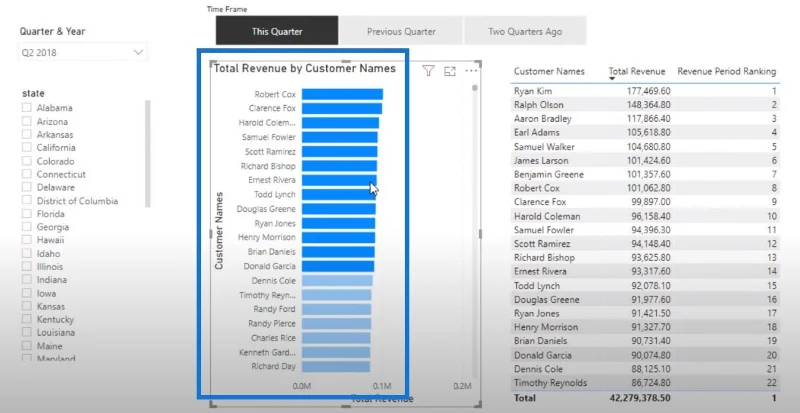Screen dimensions: 800x413
Task: Click Aaron Bradley in the table
Action: (542, 118)
